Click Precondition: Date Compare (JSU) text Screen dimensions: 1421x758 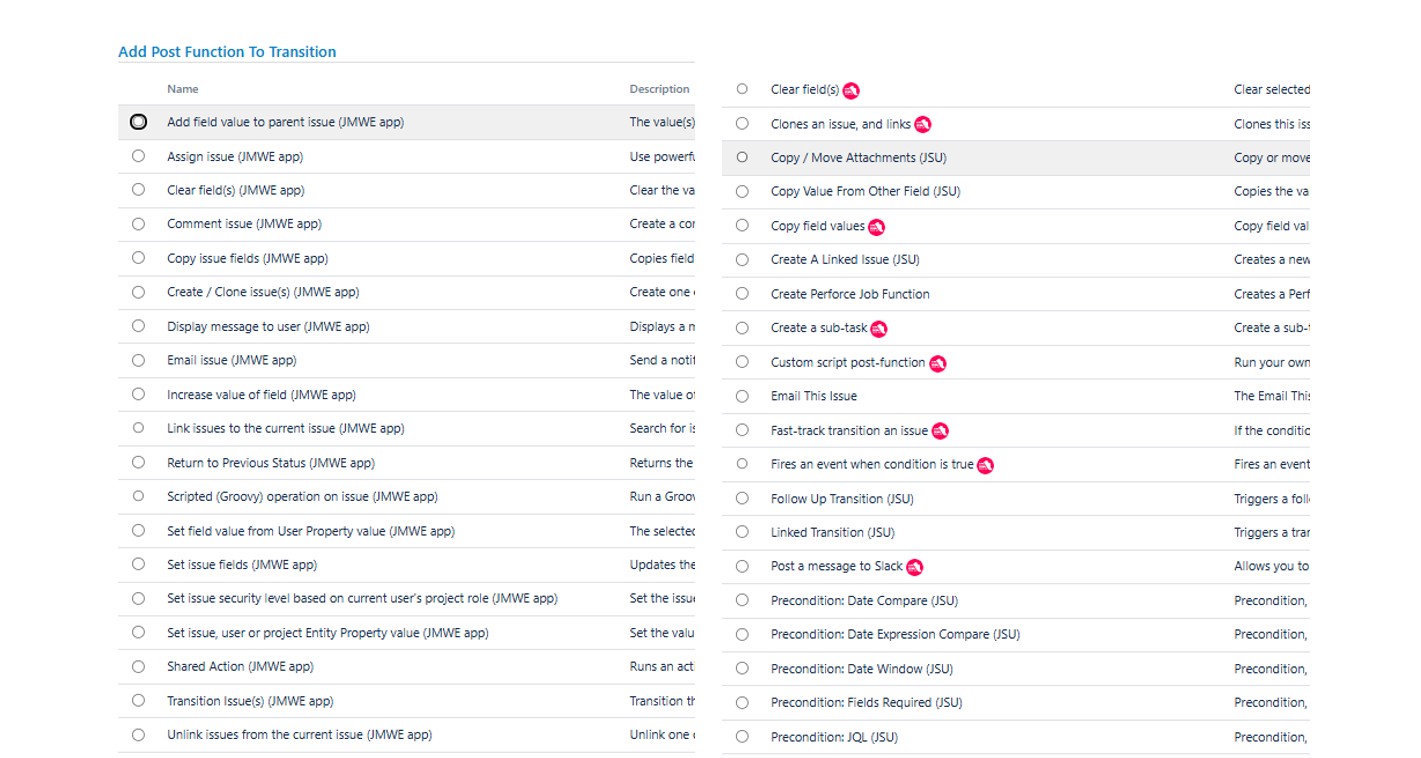coord(864,601)
